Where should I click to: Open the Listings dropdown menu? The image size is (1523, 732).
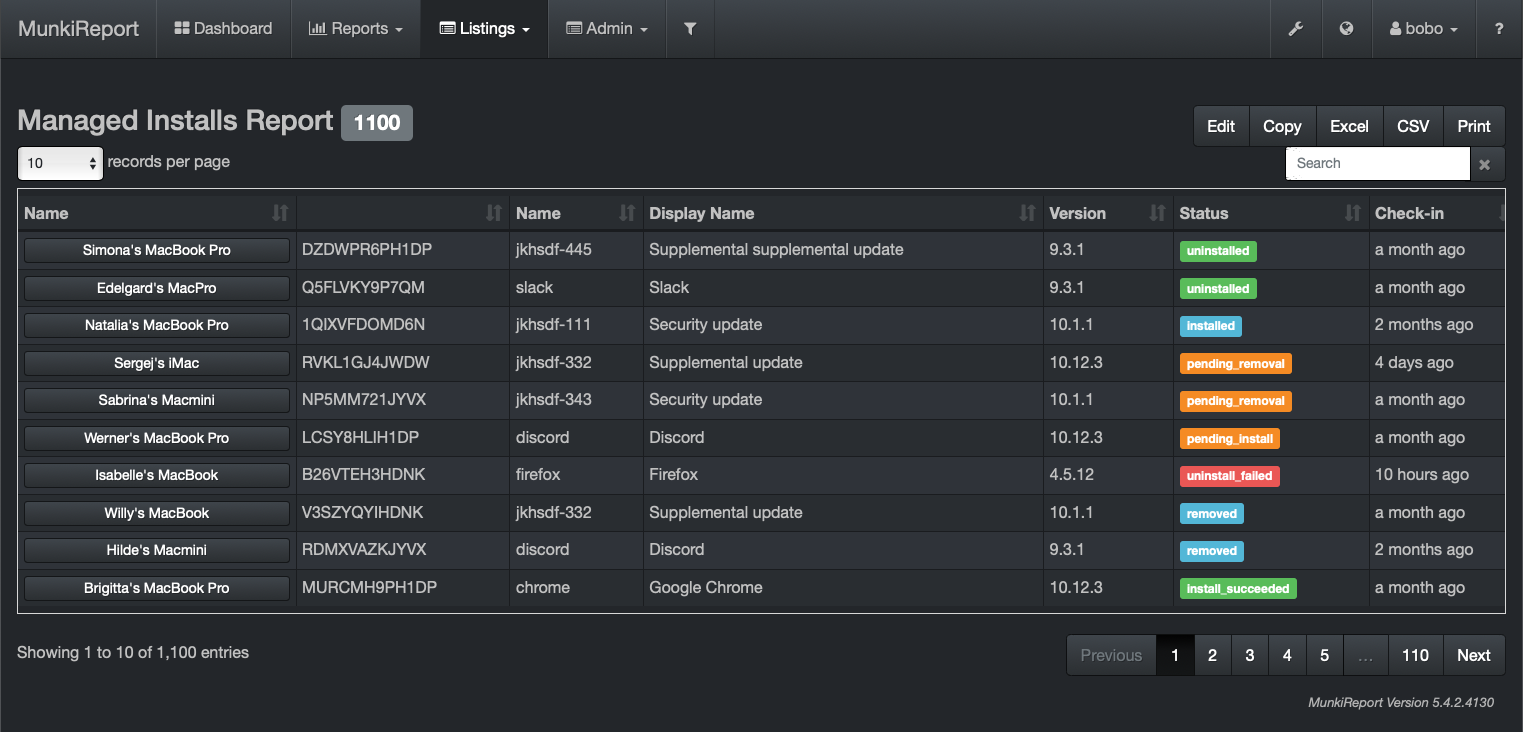coord(484,28)
